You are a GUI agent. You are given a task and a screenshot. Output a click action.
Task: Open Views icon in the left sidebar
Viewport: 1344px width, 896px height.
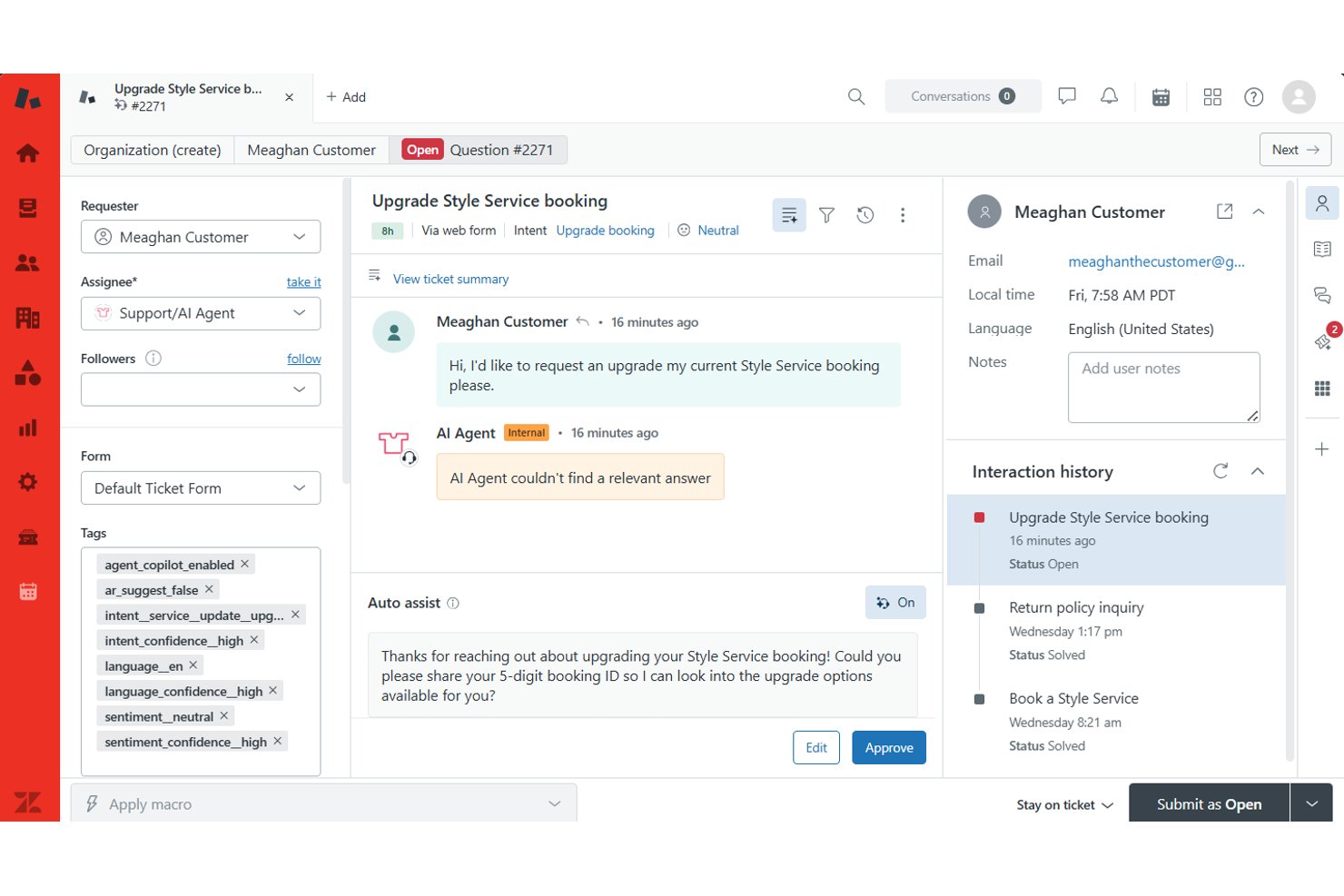click(28, 209)
